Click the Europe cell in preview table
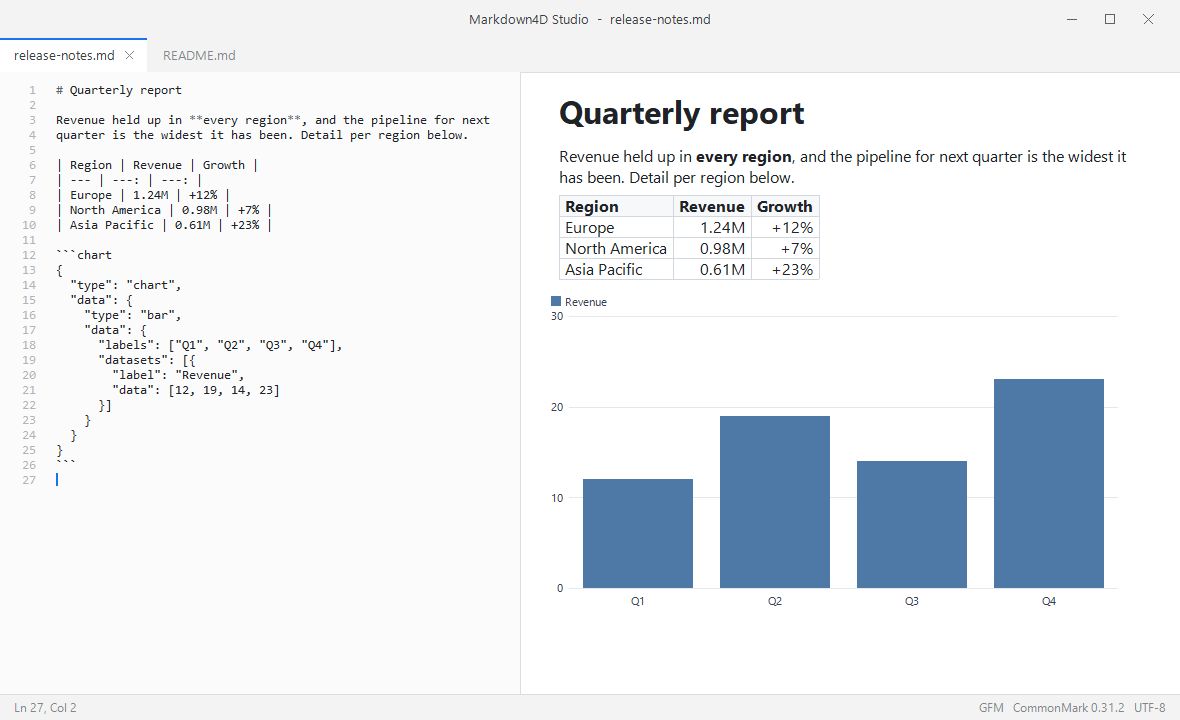This screenshot has width=1180, height=720. point(616,227)
